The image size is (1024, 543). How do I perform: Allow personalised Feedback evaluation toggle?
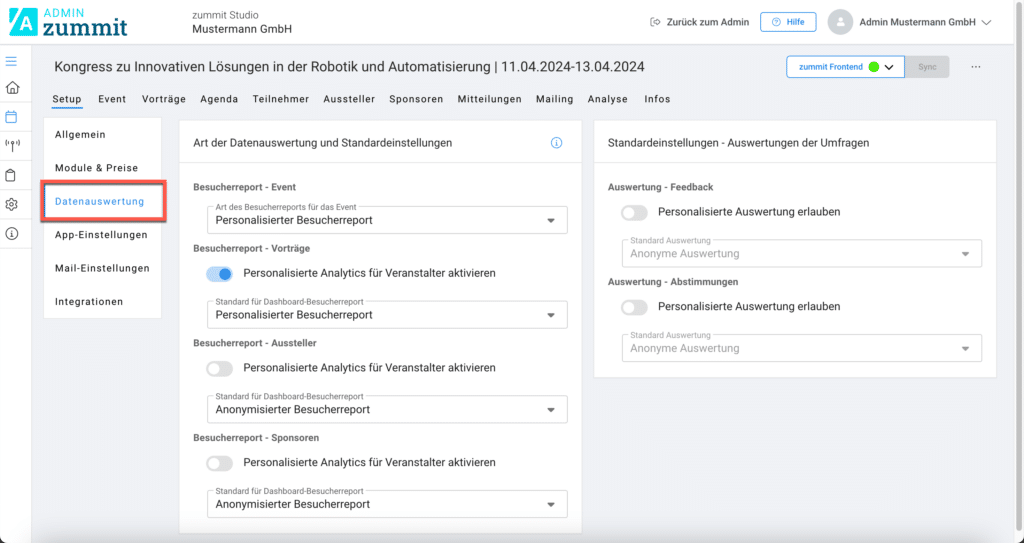[x=634, y=212]
